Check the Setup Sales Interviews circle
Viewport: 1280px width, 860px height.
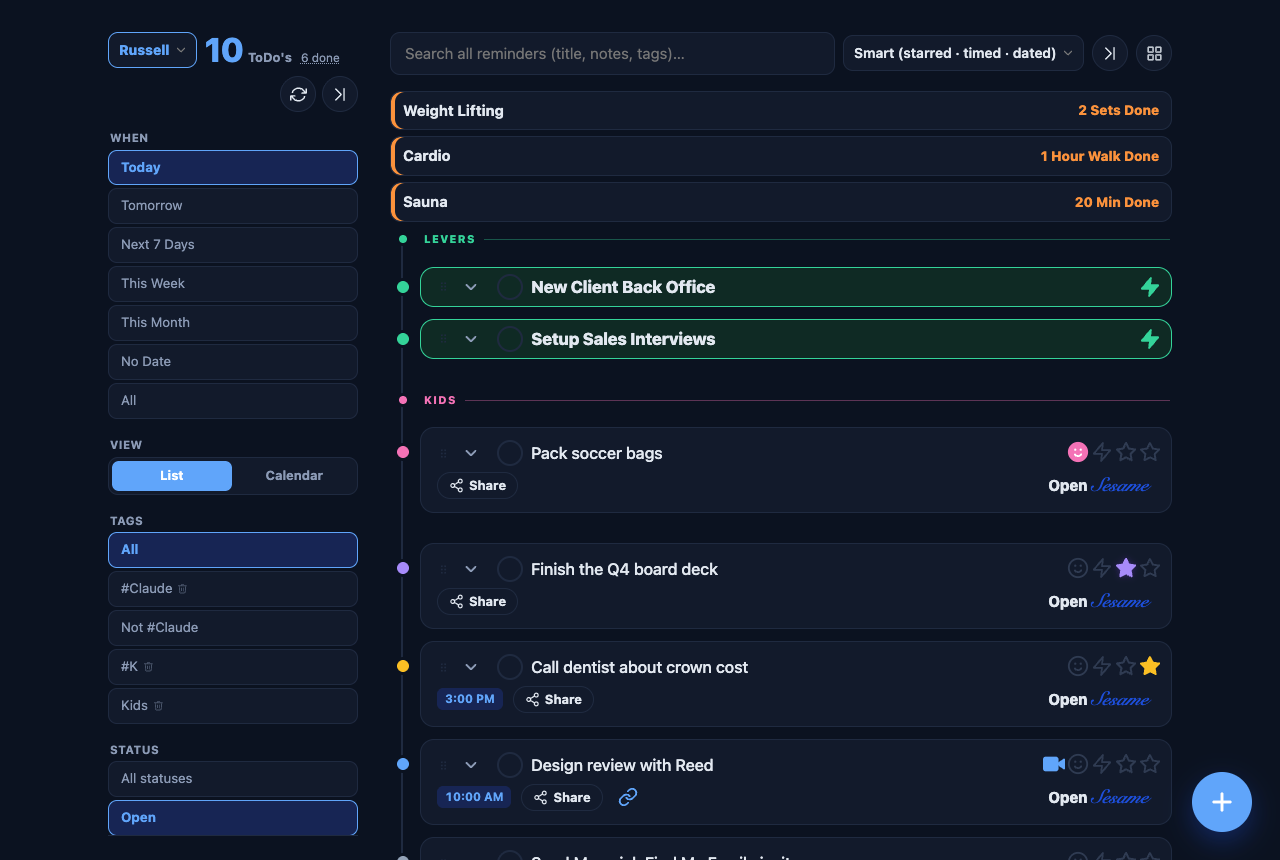point(510,339)
